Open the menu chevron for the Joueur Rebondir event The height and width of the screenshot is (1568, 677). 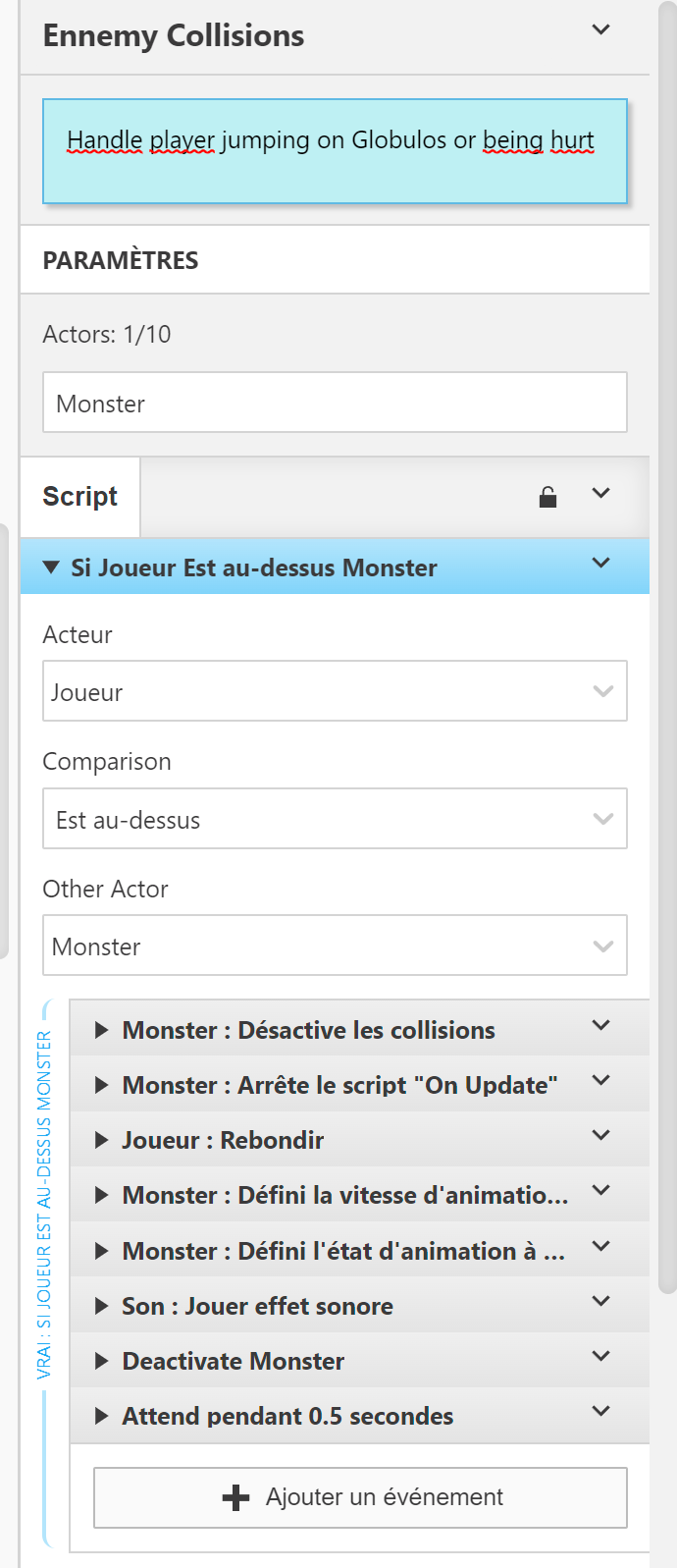[601, 1136]
